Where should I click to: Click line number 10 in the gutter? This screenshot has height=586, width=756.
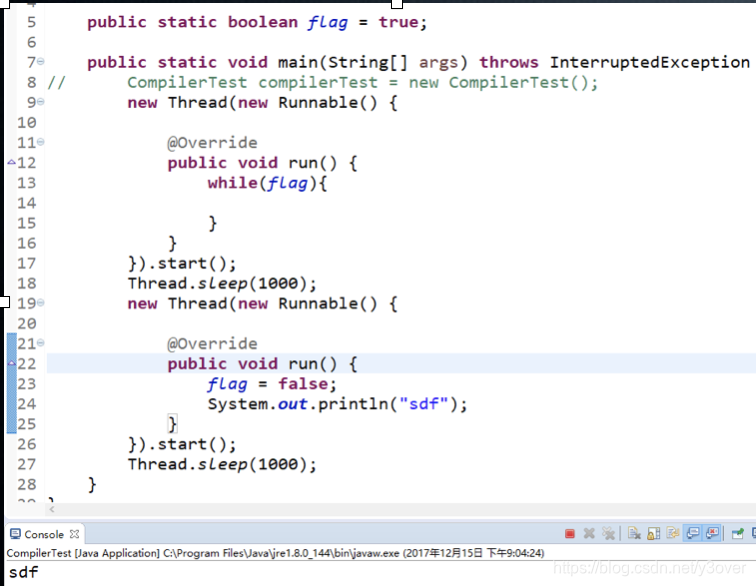coord(27,123)
